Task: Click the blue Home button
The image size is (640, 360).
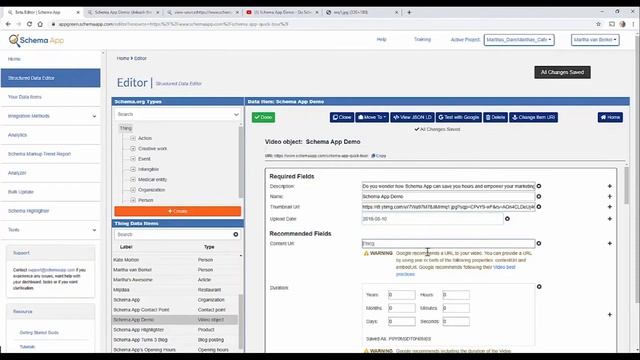Action: [x=610, y=117]
